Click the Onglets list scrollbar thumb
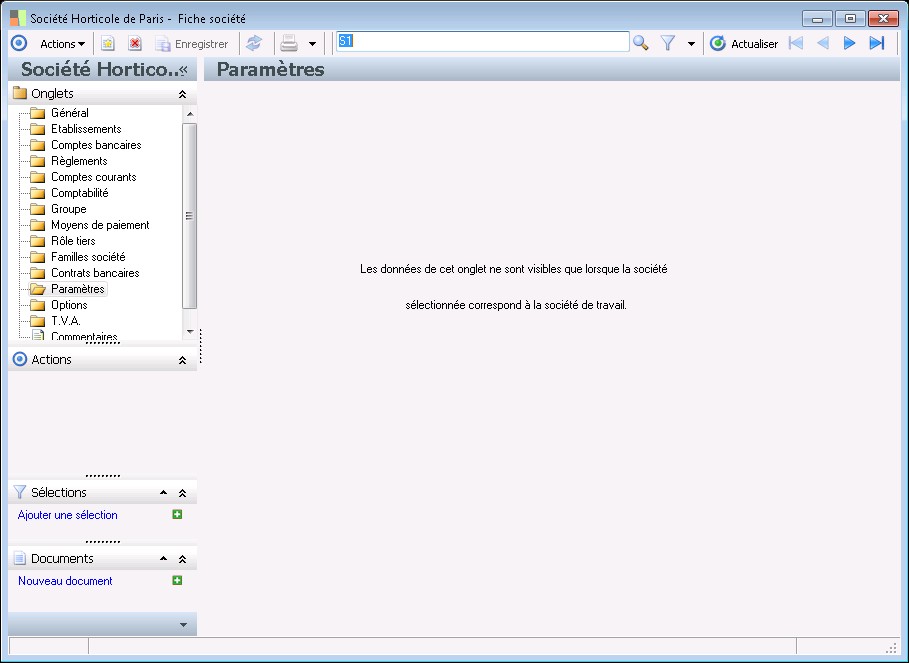This screenshot has height=663, width=909. (189, 216)
